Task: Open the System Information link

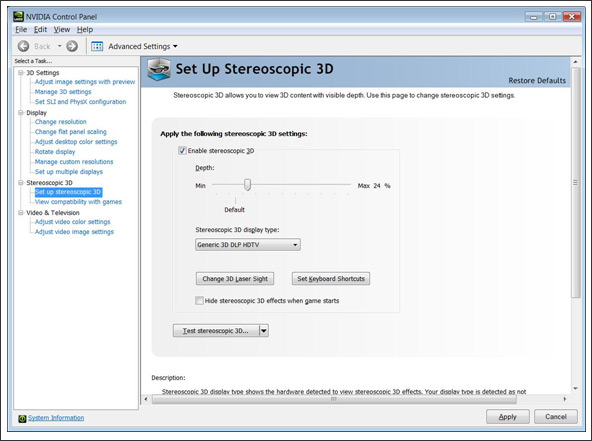Action: (x=56, y=418)
